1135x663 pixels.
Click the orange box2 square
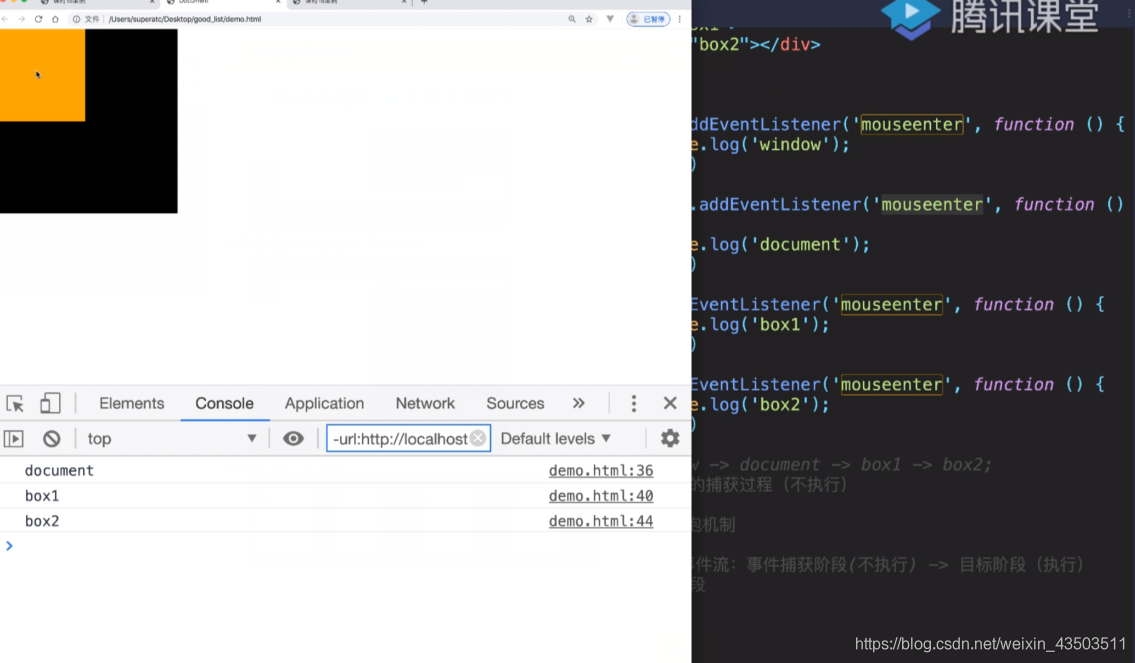pyautogui.click(x=42, y=75)
